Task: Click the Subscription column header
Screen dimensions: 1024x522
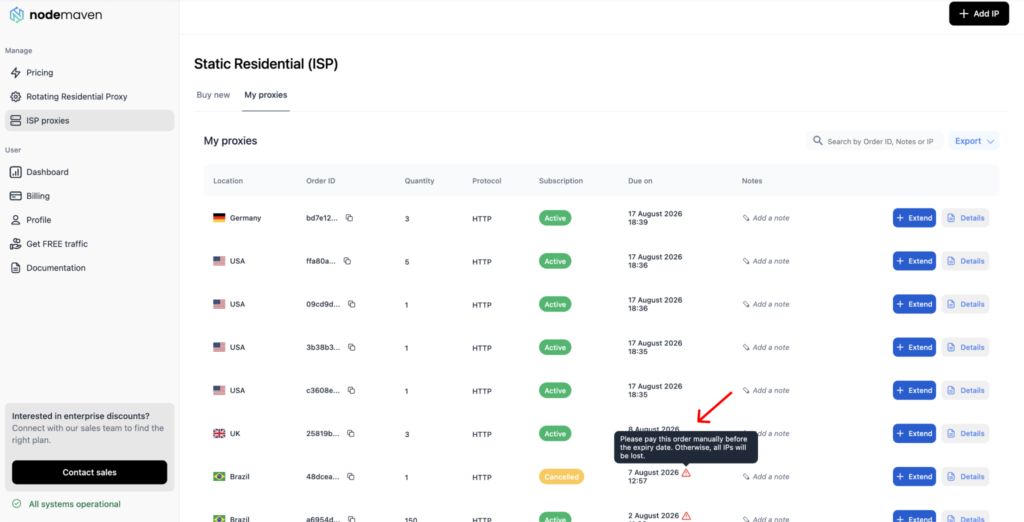Action: tap(561, 181)
